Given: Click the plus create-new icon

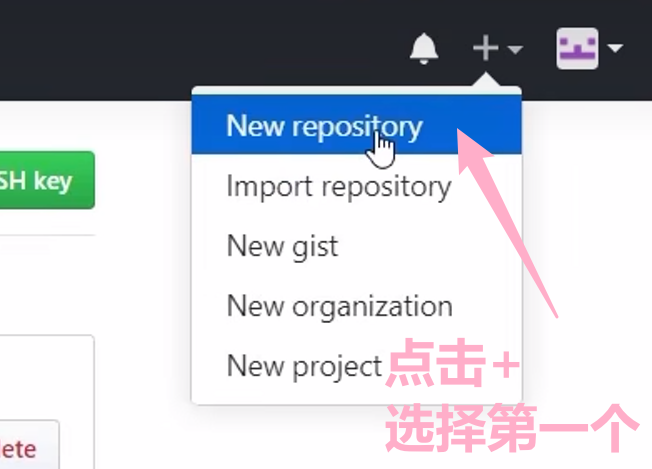Looking at the screenshot, I should pyautogui.click(x=485, y=48).
